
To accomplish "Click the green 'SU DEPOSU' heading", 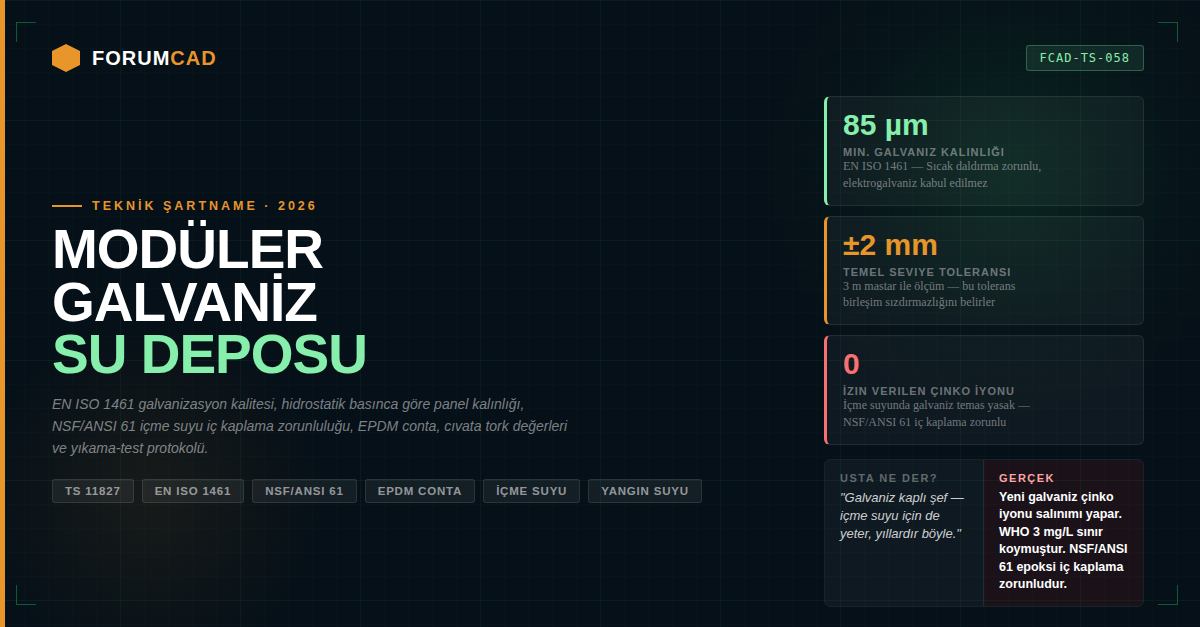I will tap(209, 353).
